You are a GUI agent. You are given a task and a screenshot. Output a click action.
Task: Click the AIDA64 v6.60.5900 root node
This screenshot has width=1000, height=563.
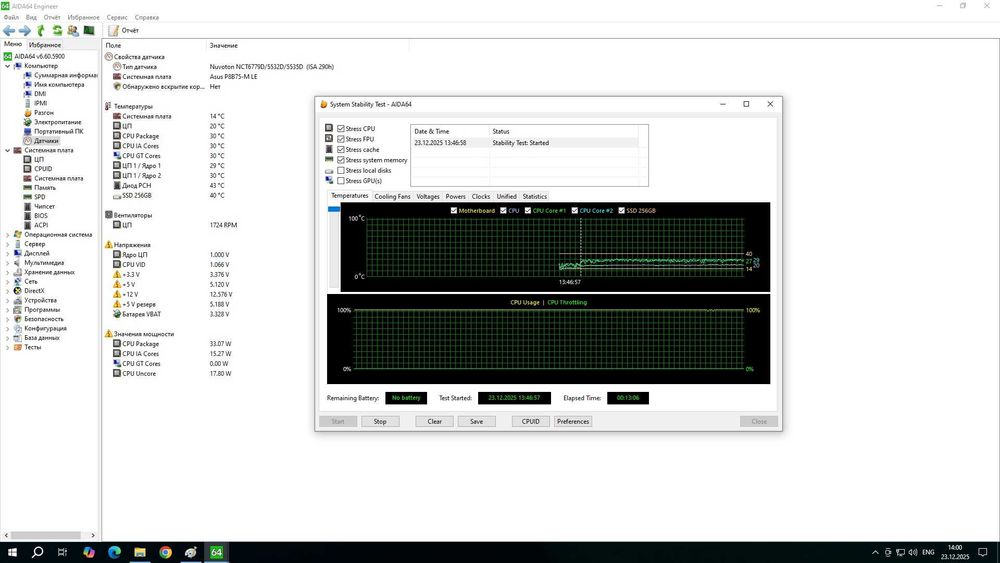click(39, 56)
